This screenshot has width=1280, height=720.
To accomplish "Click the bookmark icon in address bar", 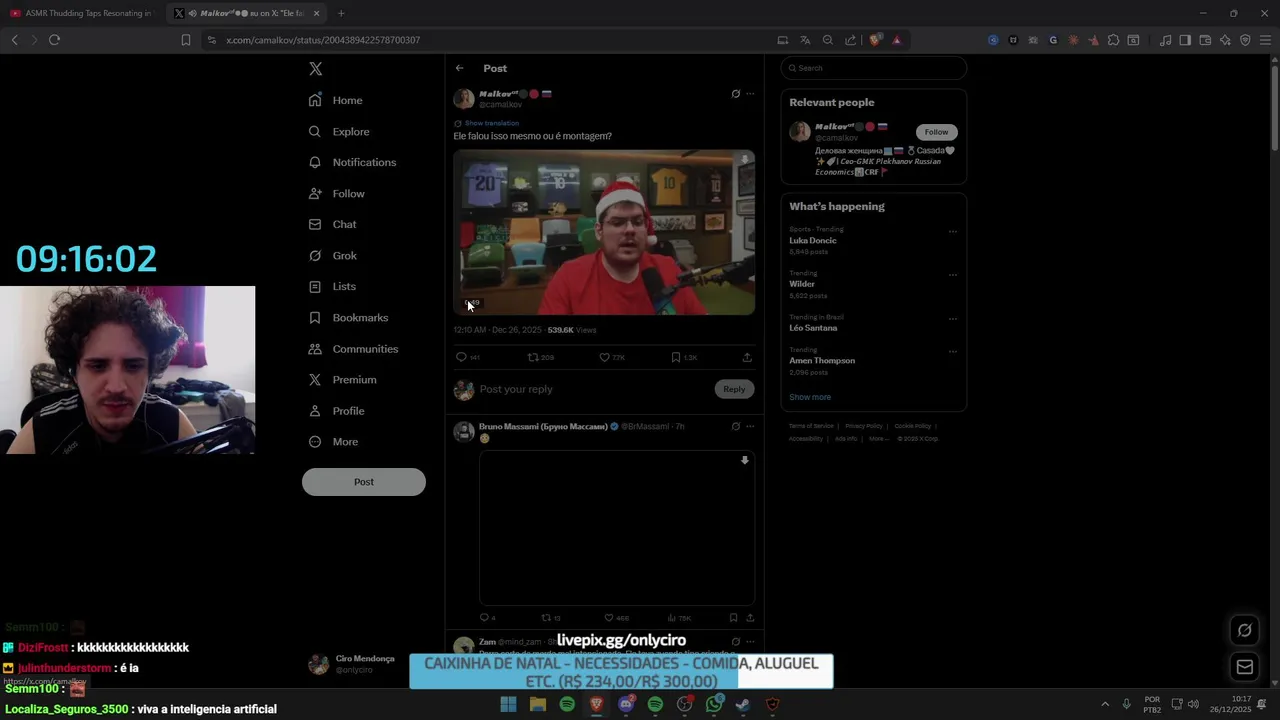I will pos(185,40).
